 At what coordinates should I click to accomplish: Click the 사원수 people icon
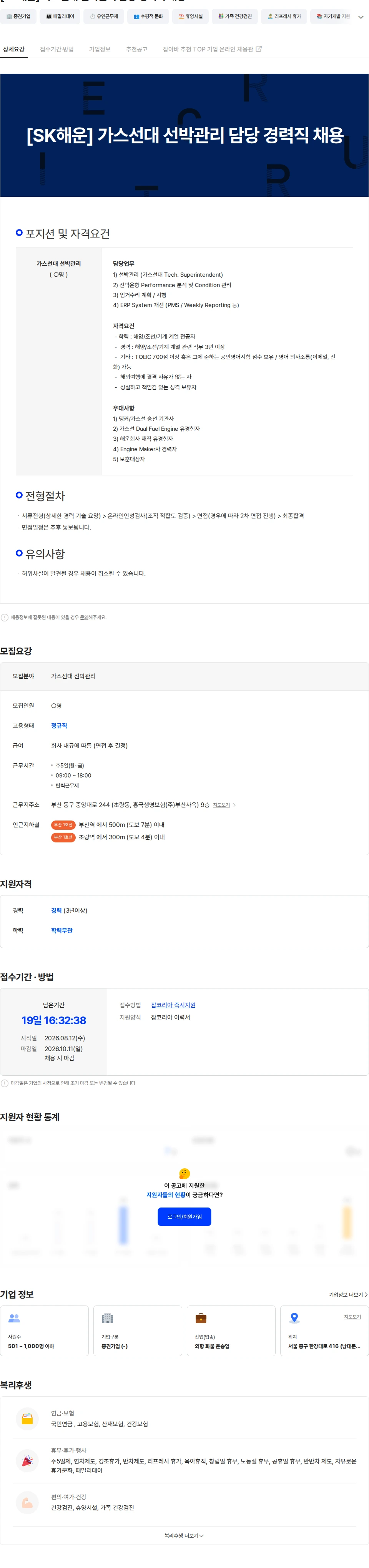[x=14, y=1318]
